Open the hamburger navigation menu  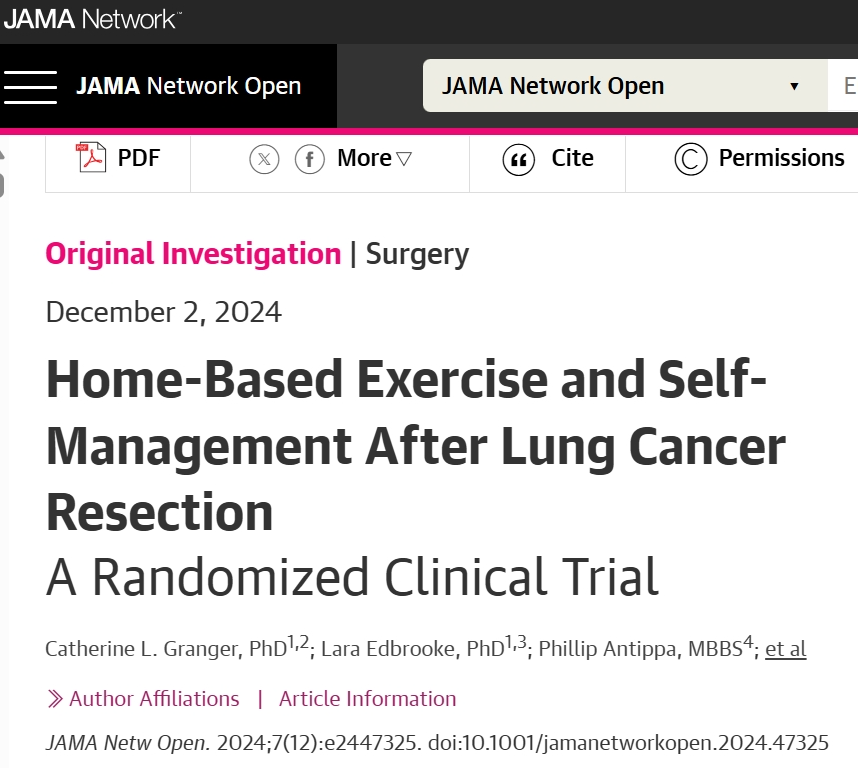(30, 86)
